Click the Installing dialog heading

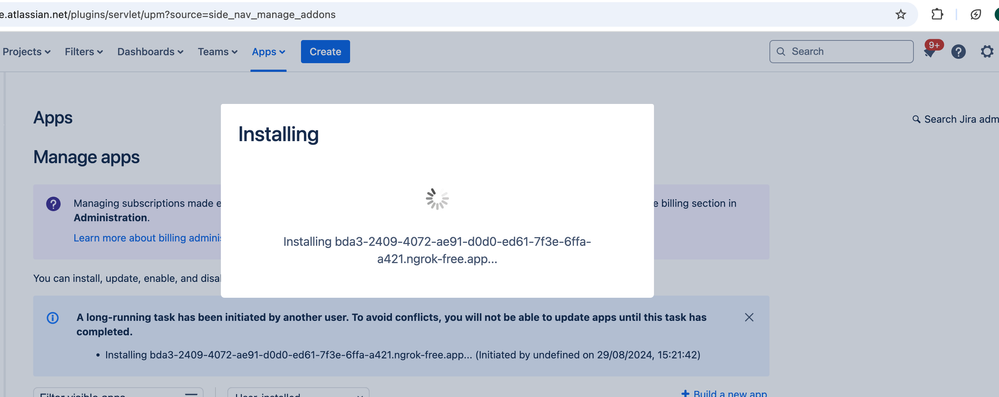(278, 134)
